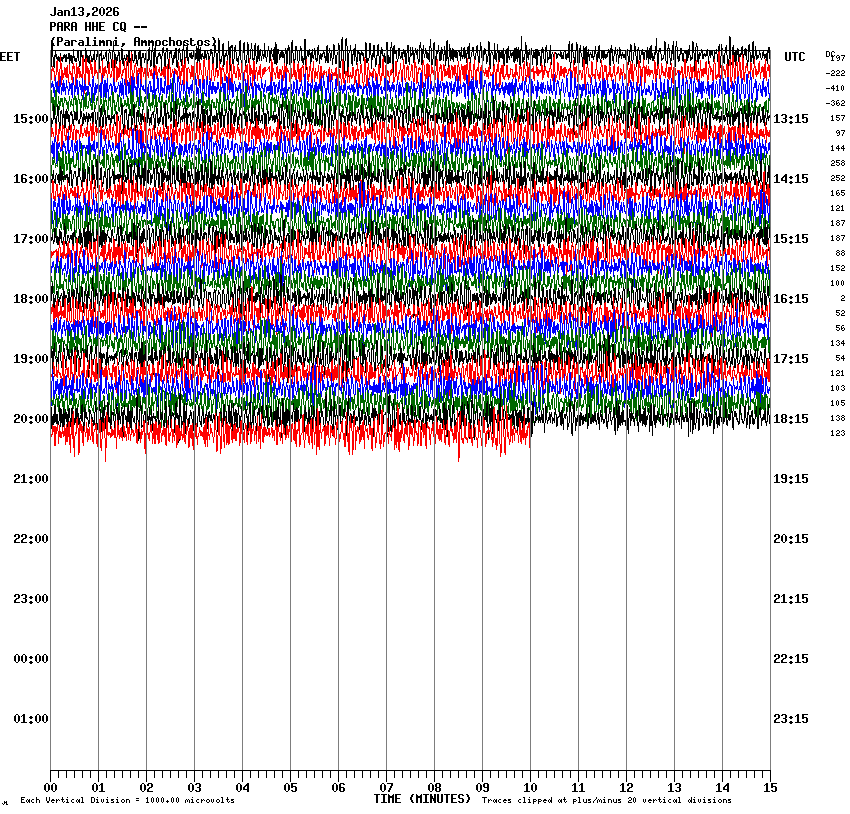Click the Jan13,2026 date label

click(84, 12)
